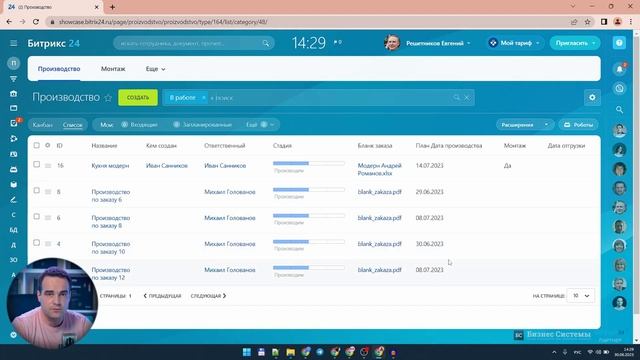Remove the "В работе" filter chip
This screenshot has width=640, height=360.
point(203,98)
